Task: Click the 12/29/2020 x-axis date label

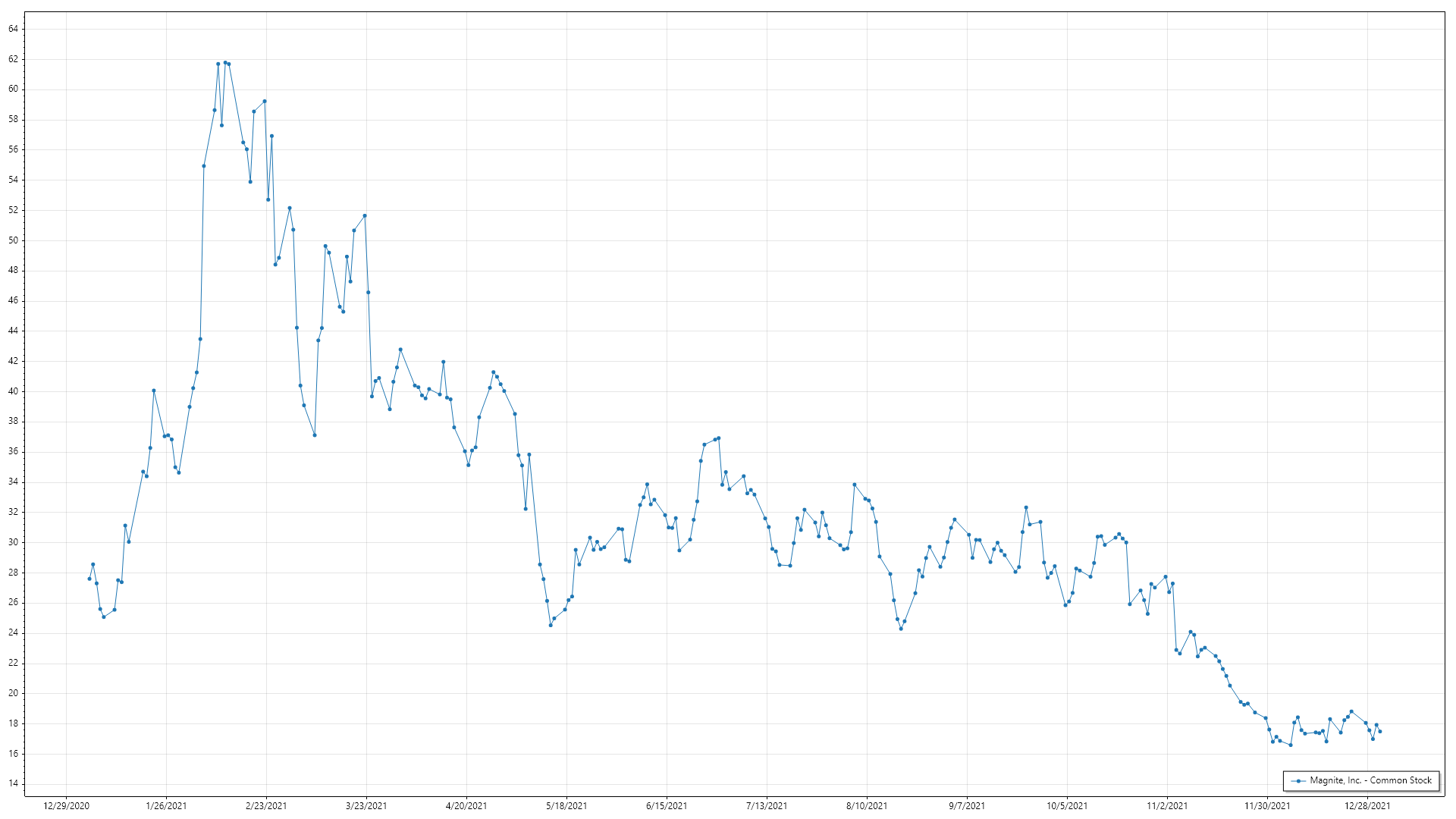Action: click(66, 805)
